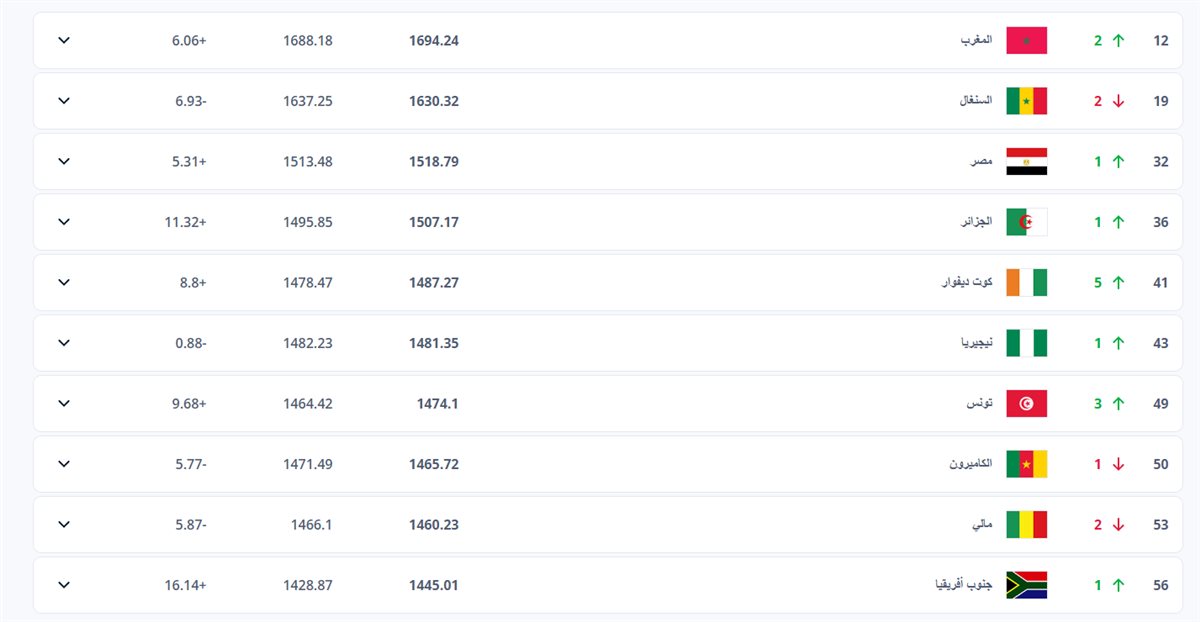Click the Senegal flag icon
The image size is (1200, 622).
click(1026, 101)
